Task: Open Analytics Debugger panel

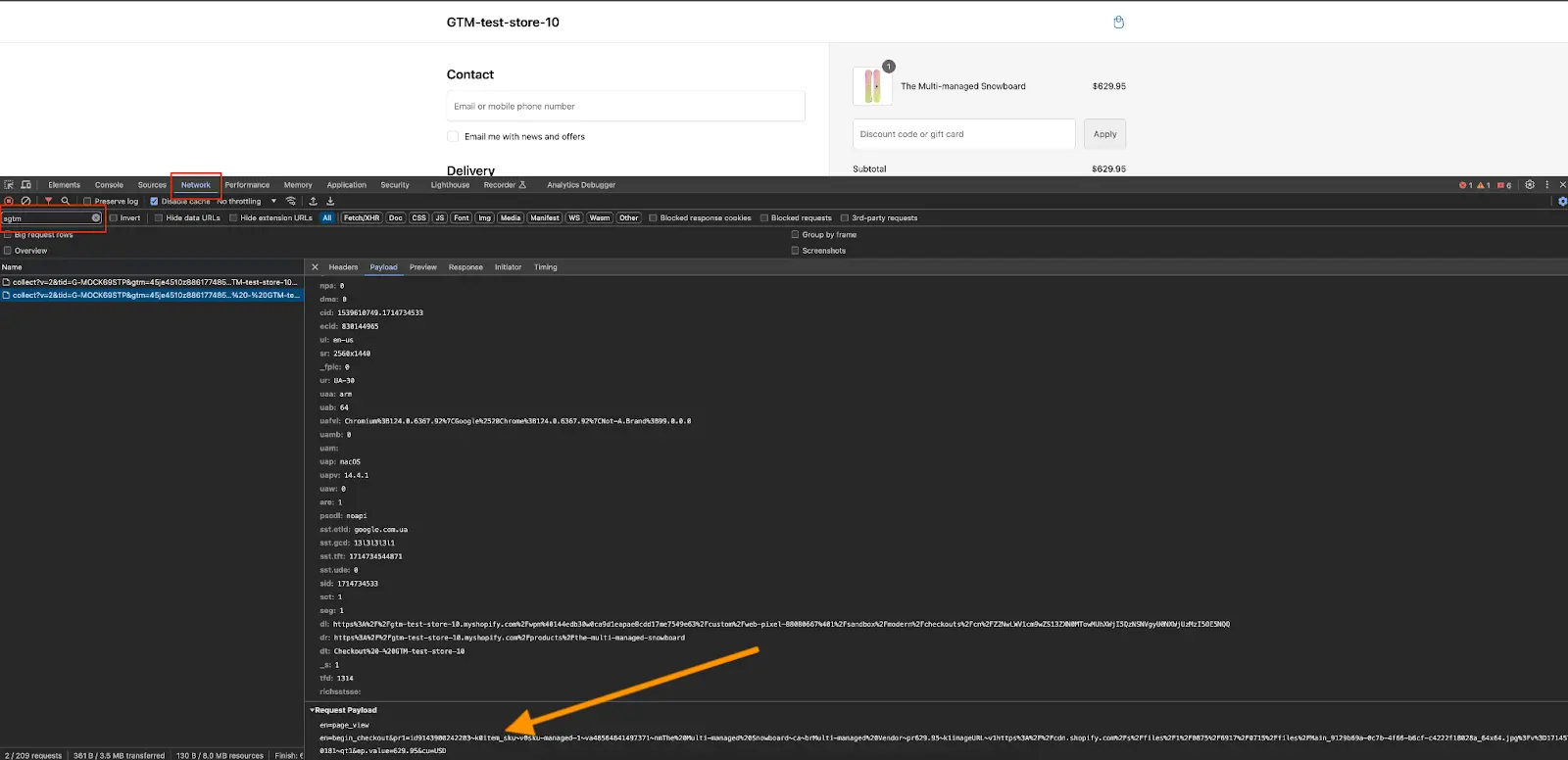Action: click(x=581, y=185)
